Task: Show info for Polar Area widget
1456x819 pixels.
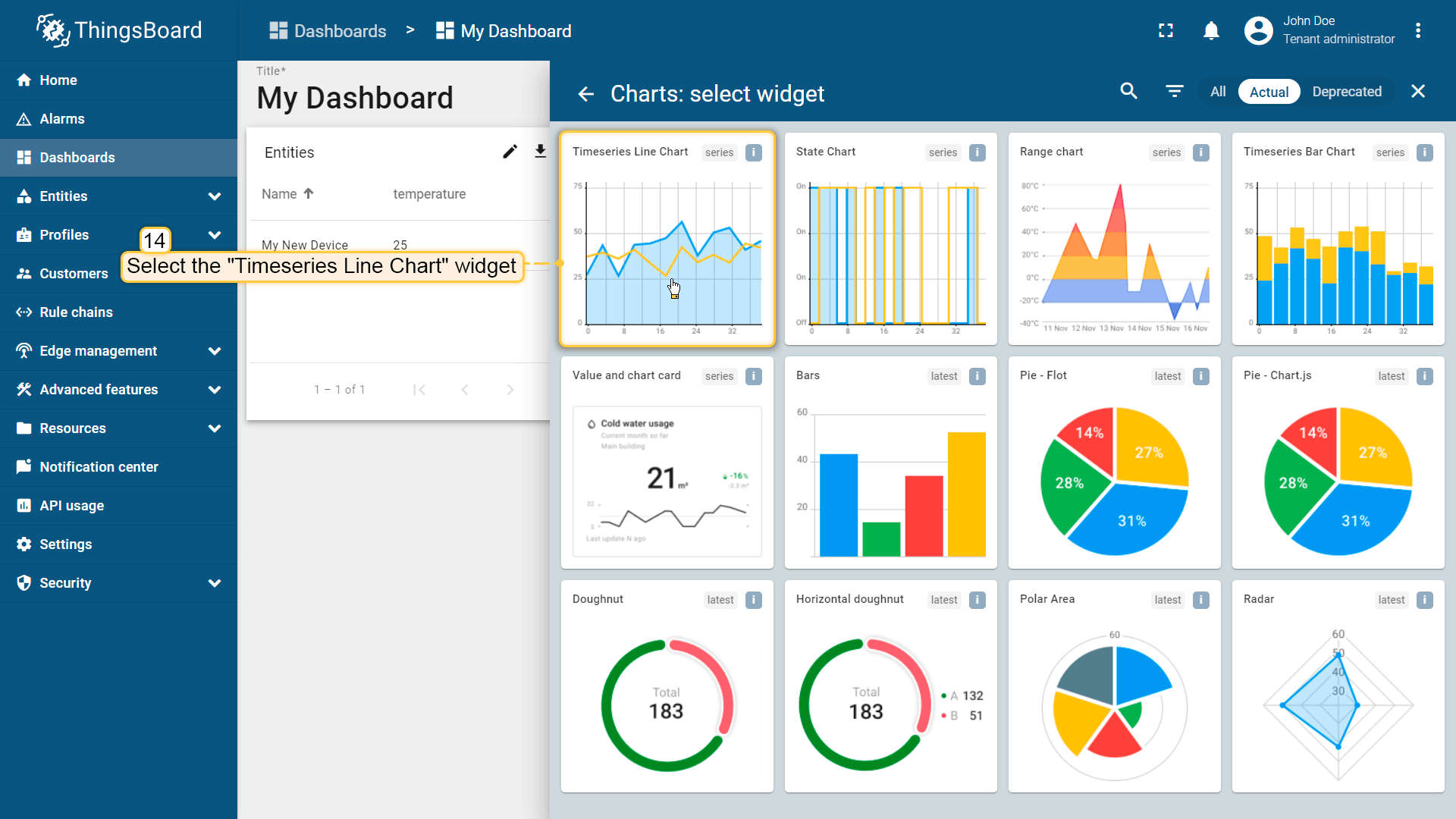Action: [x=1200, y=600]
